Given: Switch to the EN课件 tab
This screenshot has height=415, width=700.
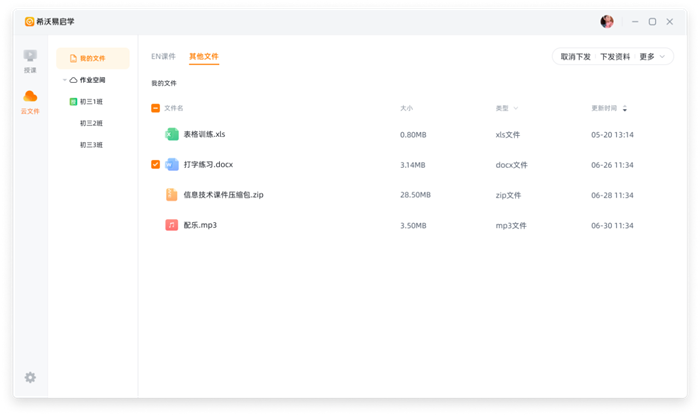Looking at the screenshot, I should pos(163,57).
